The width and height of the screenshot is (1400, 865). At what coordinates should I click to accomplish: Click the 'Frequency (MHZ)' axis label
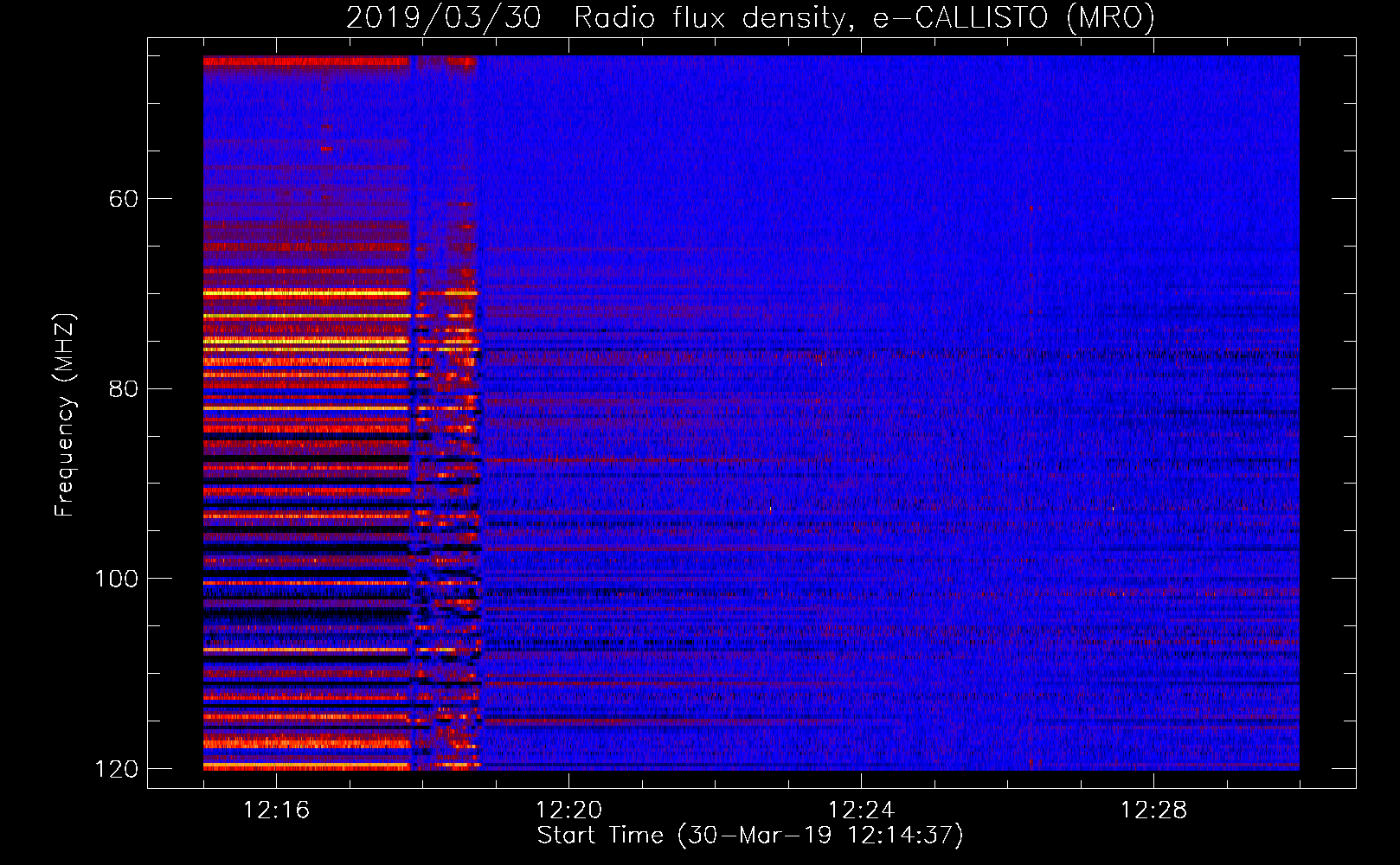[x=64, y=415]
